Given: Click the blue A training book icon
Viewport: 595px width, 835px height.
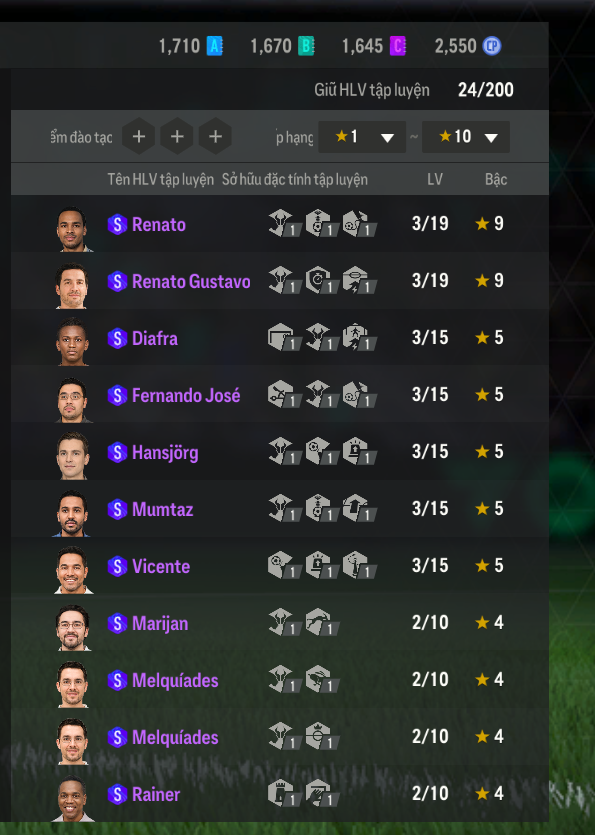Looking at the screenshot, I should pos(214,46).
